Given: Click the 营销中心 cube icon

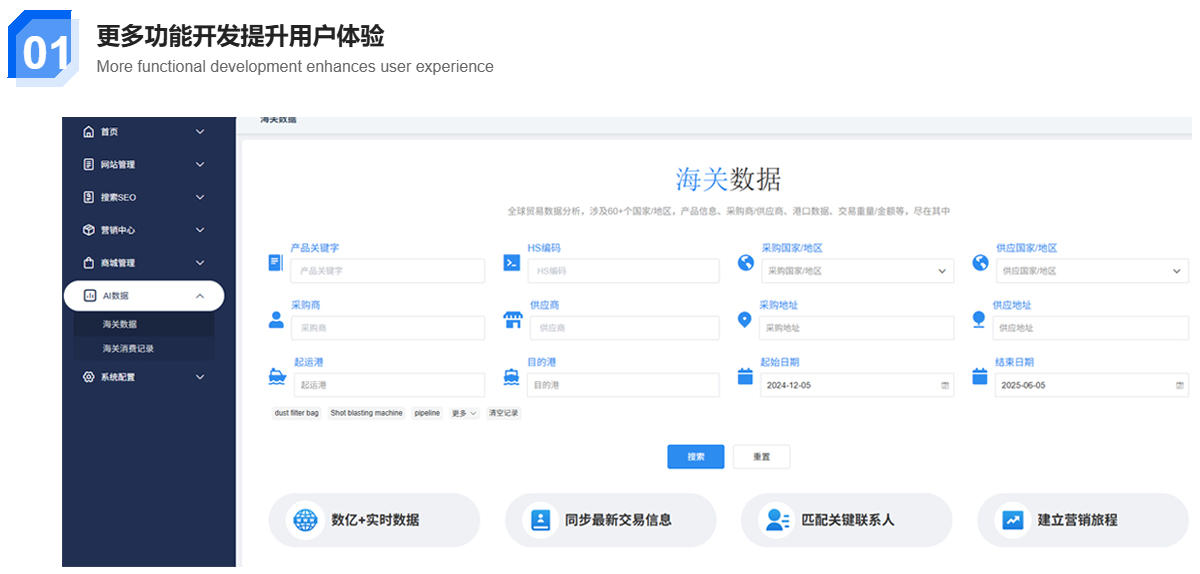Looking at the screenshot, I should click(x=89, y=230).
